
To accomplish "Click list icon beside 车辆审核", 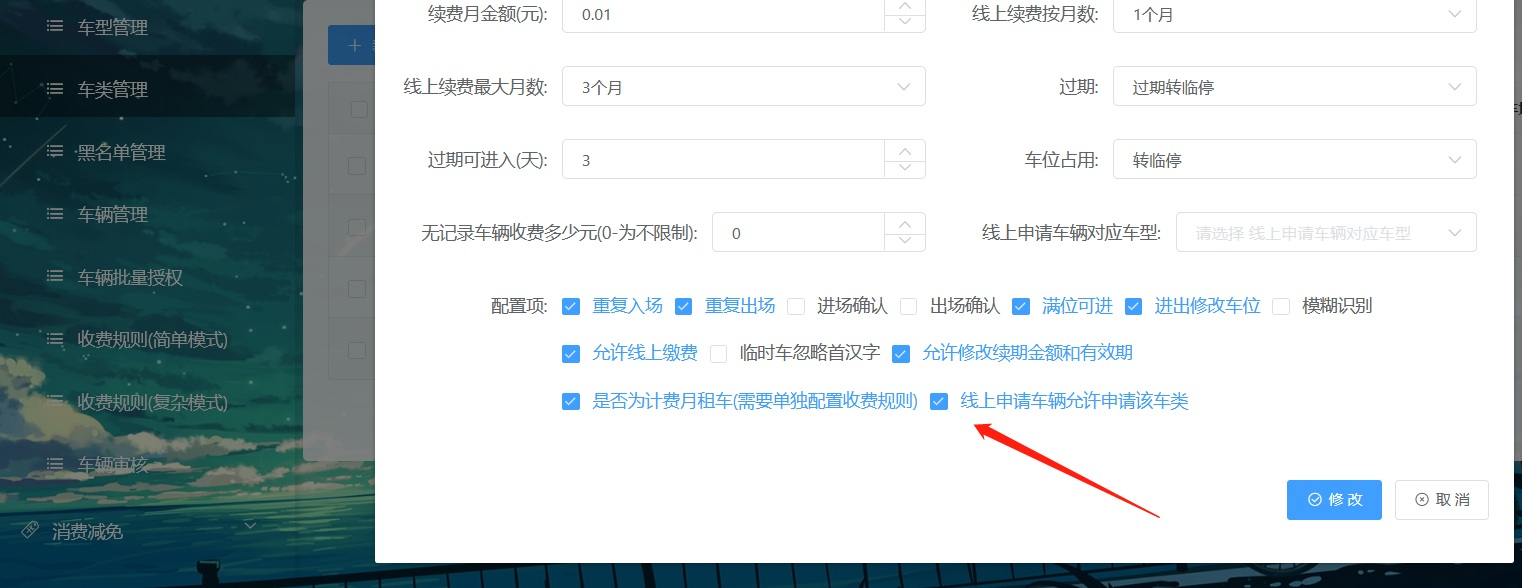I will [55, 463].
